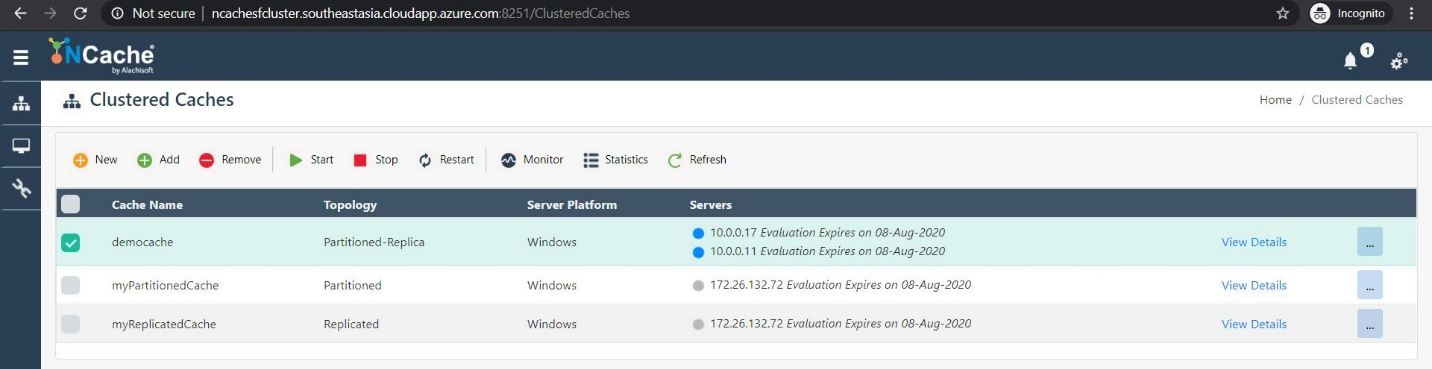The height and width of the screenshot is (369, 1432).
Task: Click the Replicated topology cell
Action: click(351, 324)
